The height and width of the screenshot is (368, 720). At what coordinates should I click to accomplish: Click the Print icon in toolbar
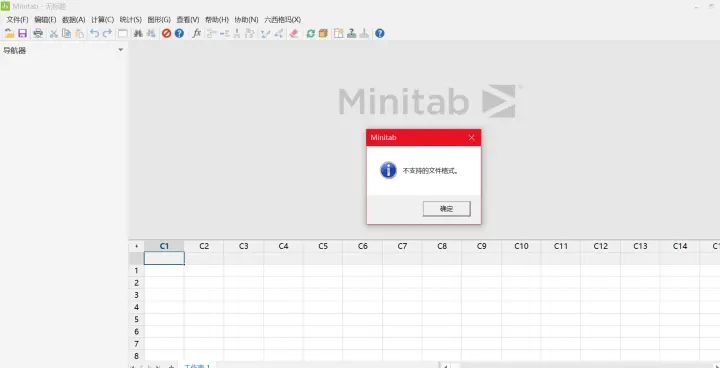point(38,34)
